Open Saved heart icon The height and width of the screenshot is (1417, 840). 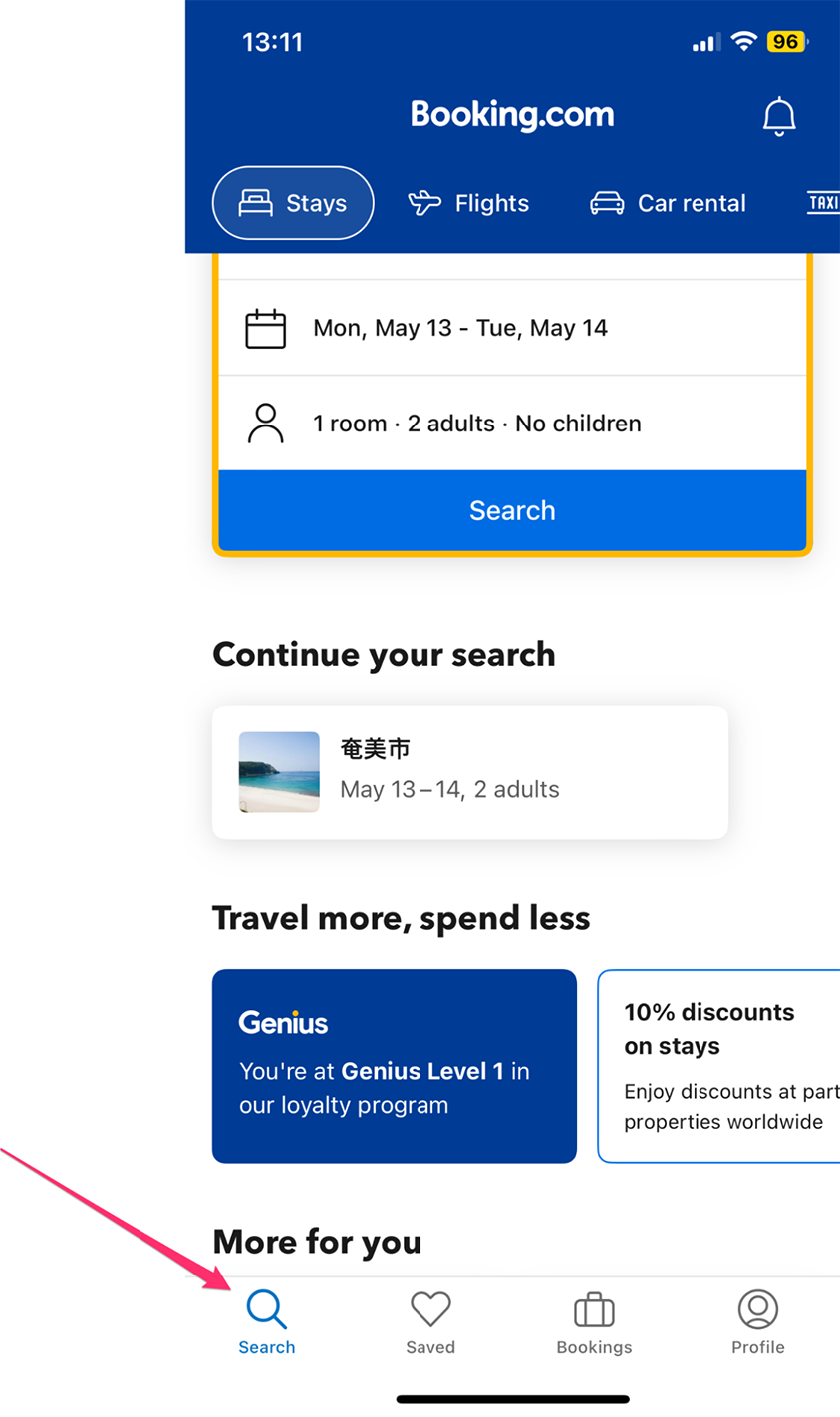coord(430,1309)
